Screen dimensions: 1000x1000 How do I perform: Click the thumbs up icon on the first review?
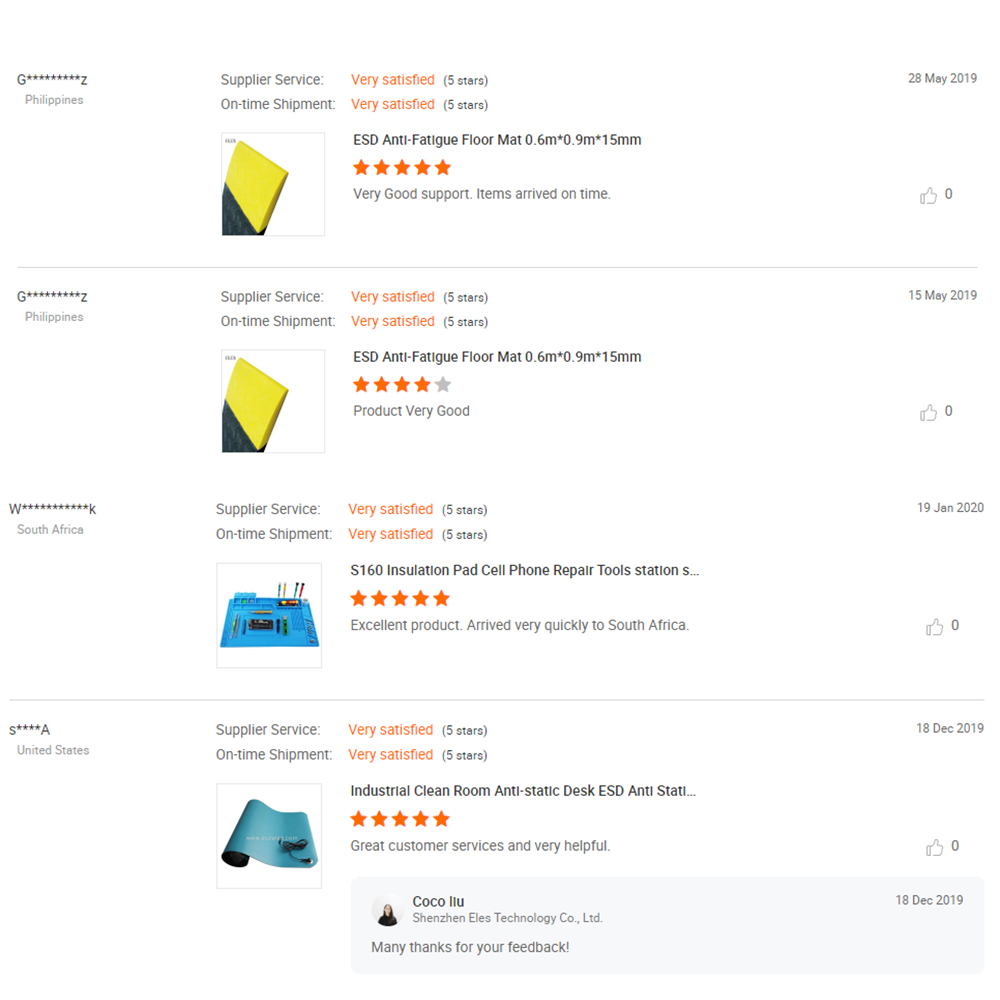[928, 195]
